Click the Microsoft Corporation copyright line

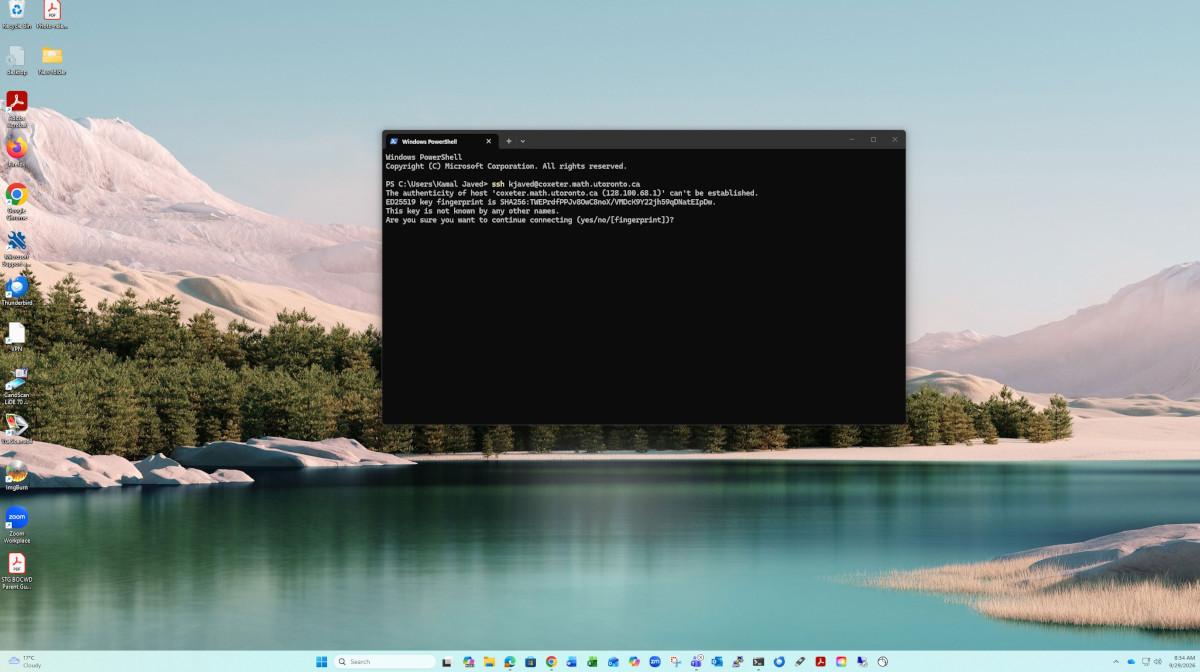tap(506, 166)
